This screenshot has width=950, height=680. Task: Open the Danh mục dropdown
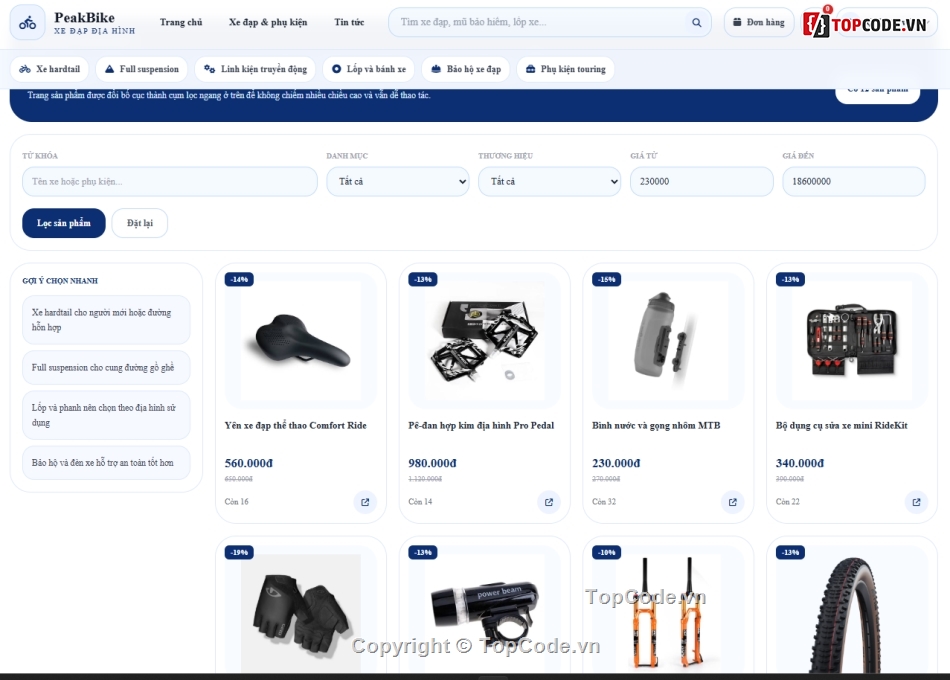click(x=398, y=181)
